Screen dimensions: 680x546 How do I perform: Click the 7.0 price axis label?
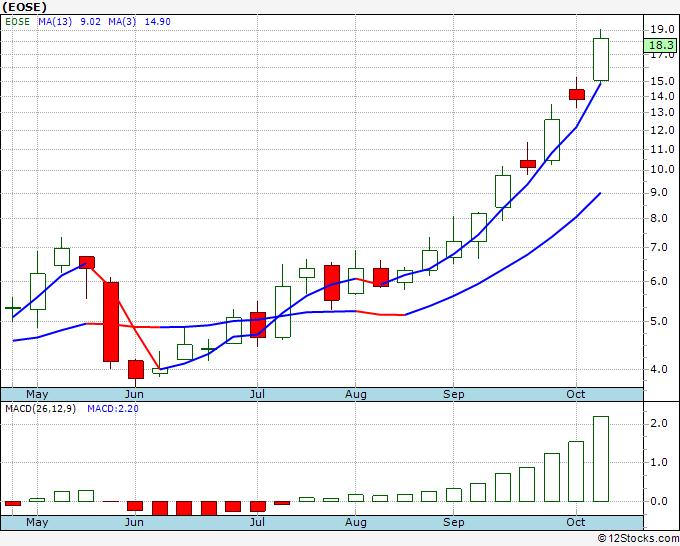coord(659,248)
